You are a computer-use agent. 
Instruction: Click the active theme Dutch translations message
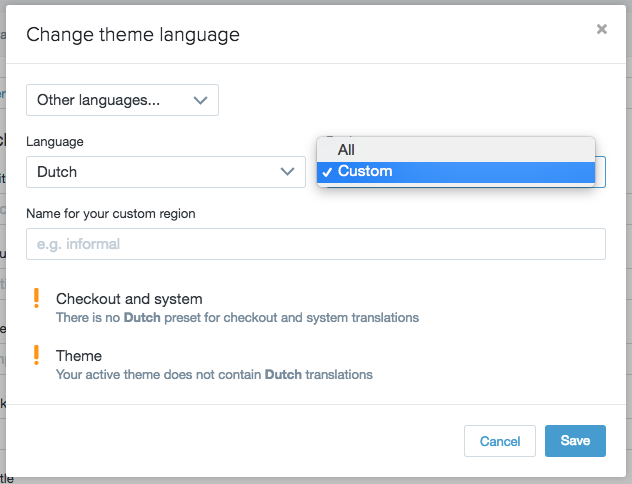(x=214, y=375)
